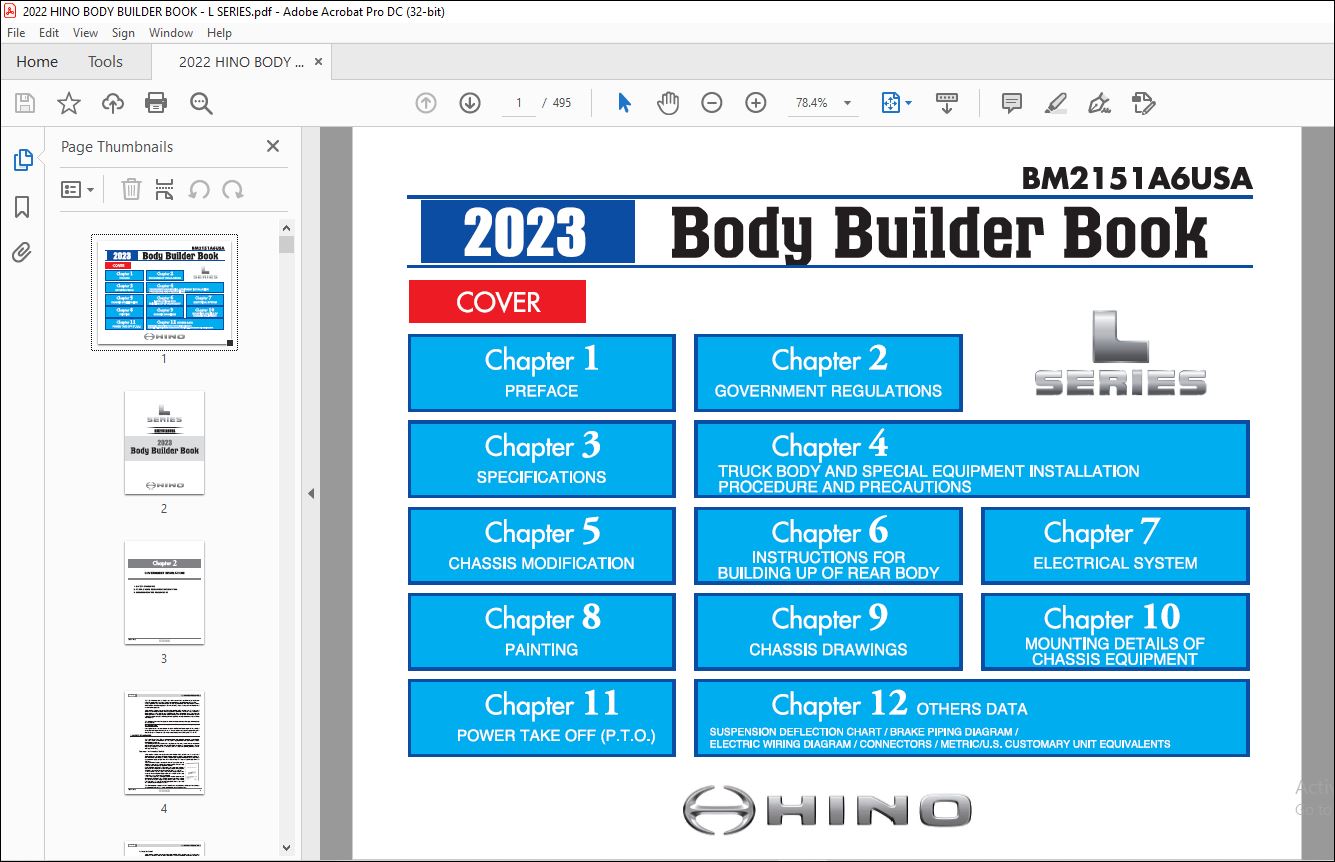Screen dimensions: 1335x862
Task: Open the File menu
Action: point(16,33)
